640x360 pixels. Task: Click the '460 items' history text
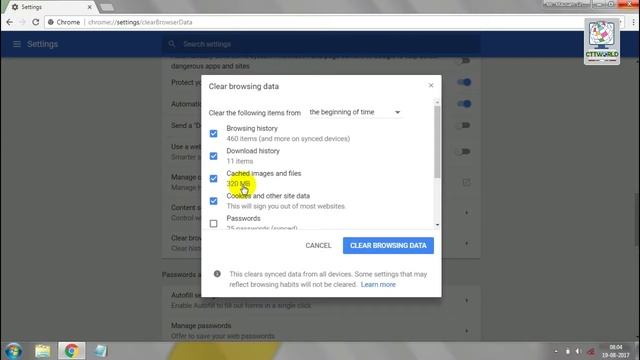pyautogui.click(x=288, y=139)
